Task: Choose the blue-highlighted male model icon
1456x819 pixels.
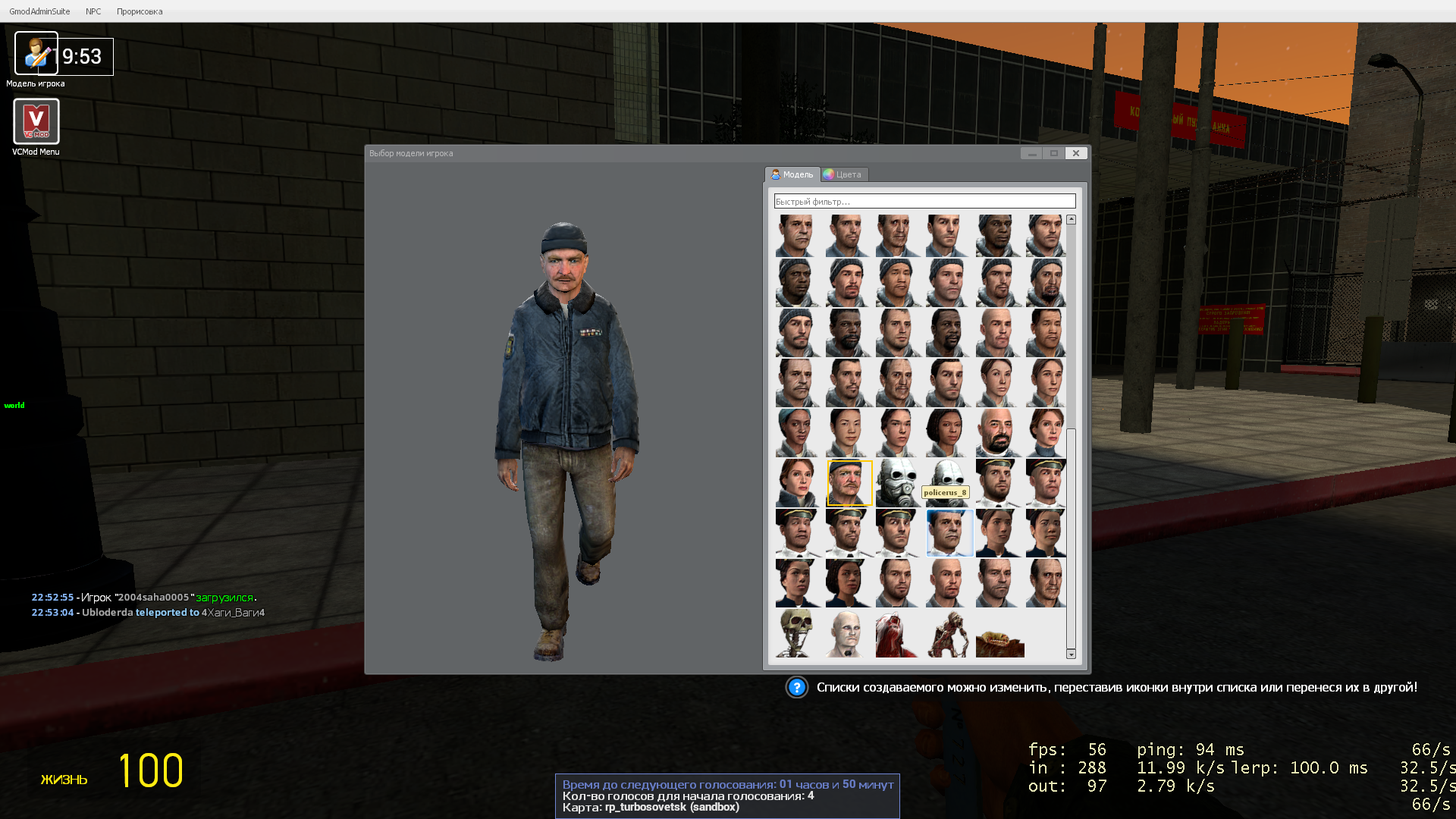Action: [949, 533]
